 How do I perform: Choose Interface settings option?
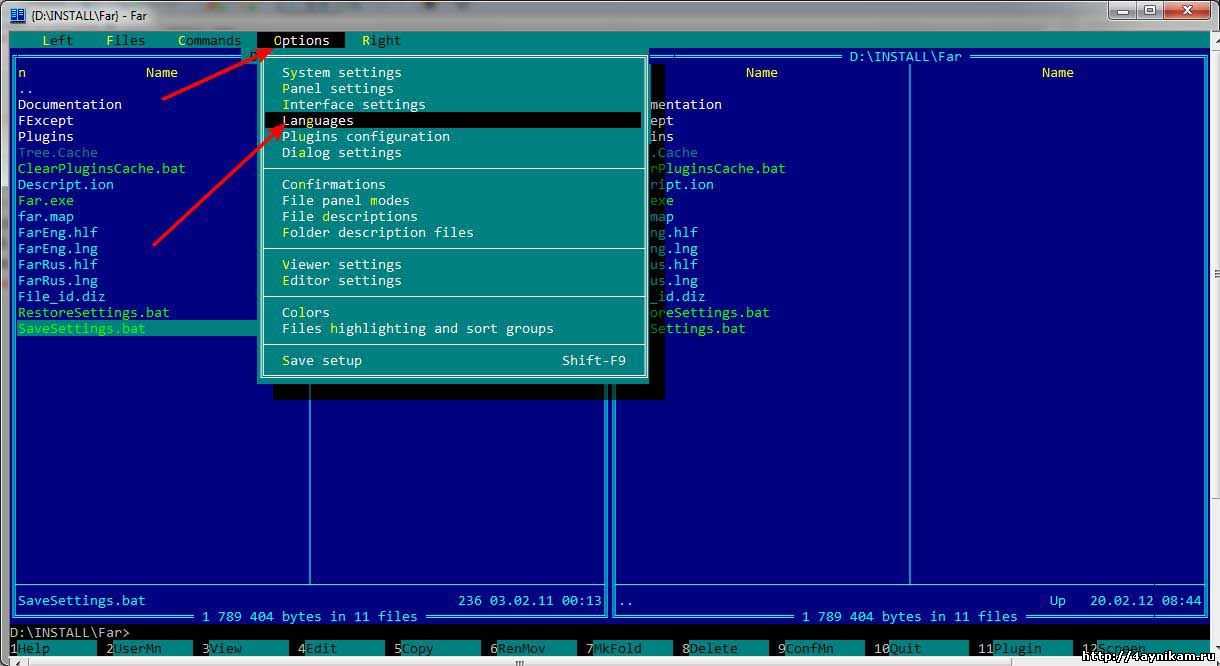(353, 105)
